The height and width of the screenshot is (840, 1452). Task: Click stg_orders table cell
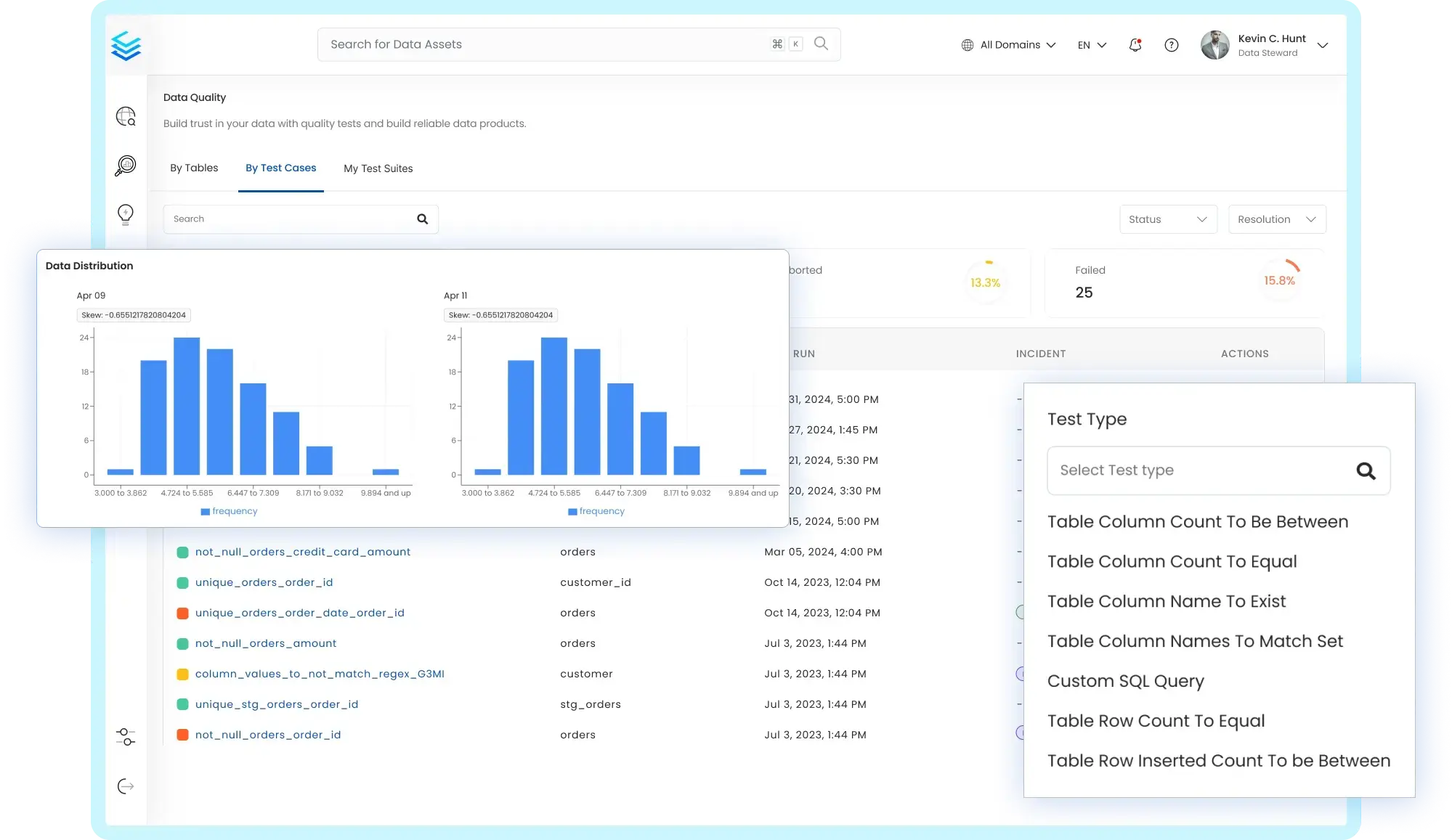(x=590, y=704)
